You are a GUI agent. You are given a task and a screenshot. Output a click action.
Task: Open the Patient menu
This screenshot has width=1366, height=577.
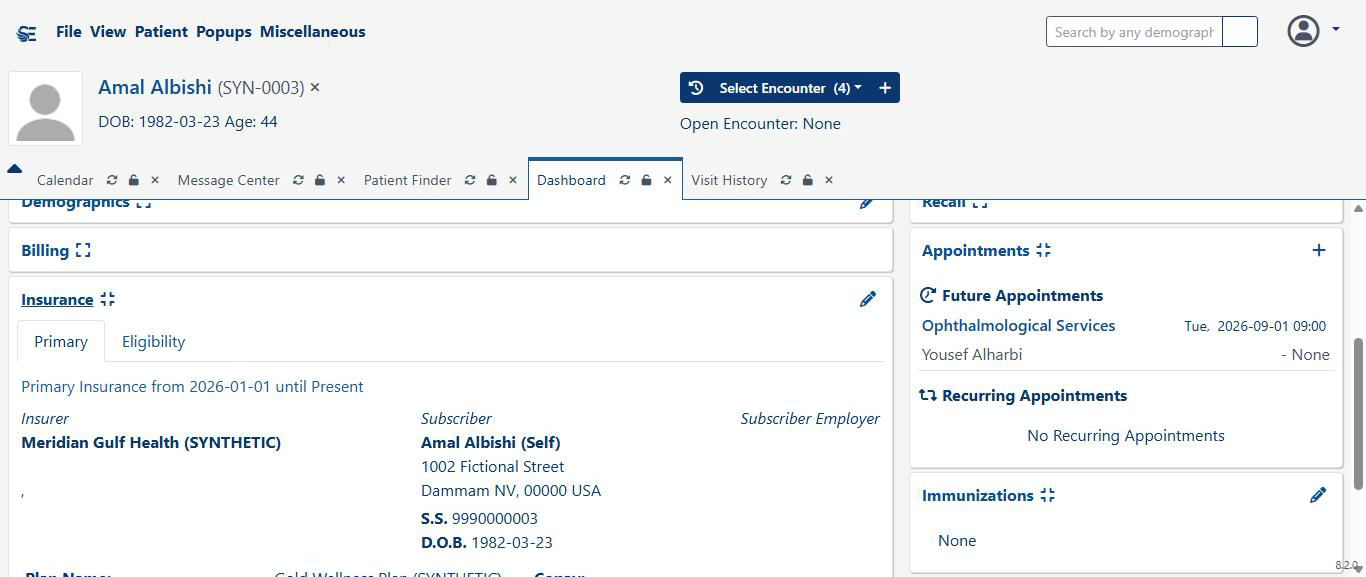coord(161,32)
